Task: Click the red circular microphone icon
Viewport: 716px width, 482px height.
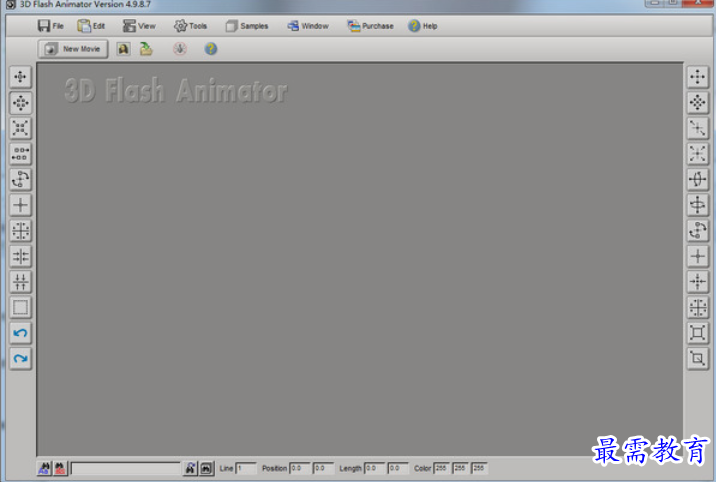Action: point(180,49)
